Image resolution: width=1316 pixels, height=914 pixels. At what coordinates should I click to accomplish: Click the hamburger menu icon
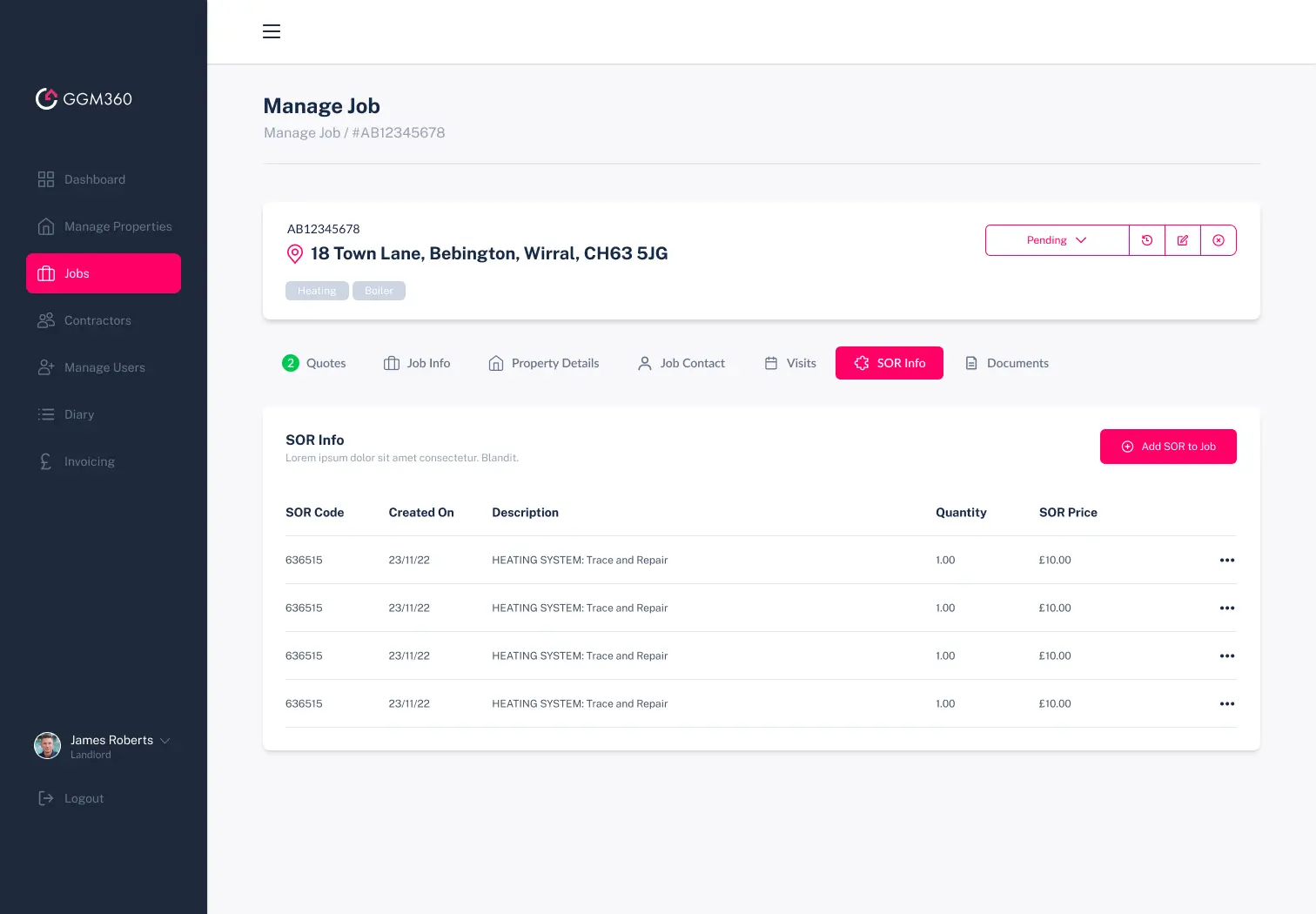pyautogui.click(x=272, y=31)
